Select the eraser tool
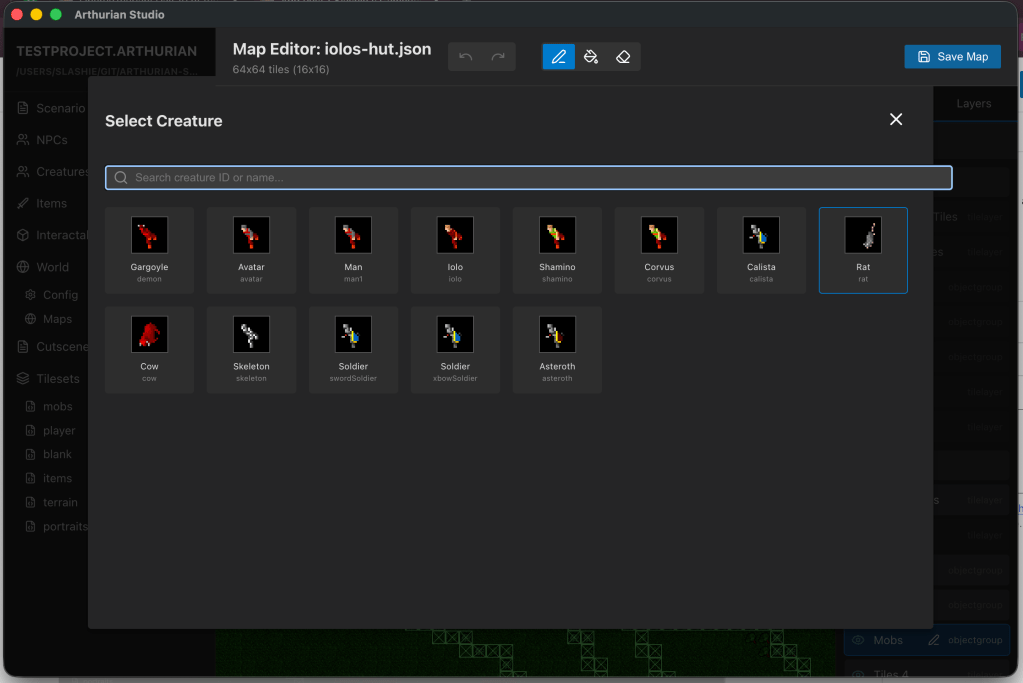This screenshot has height=683, width=1023. pos(623,57)
